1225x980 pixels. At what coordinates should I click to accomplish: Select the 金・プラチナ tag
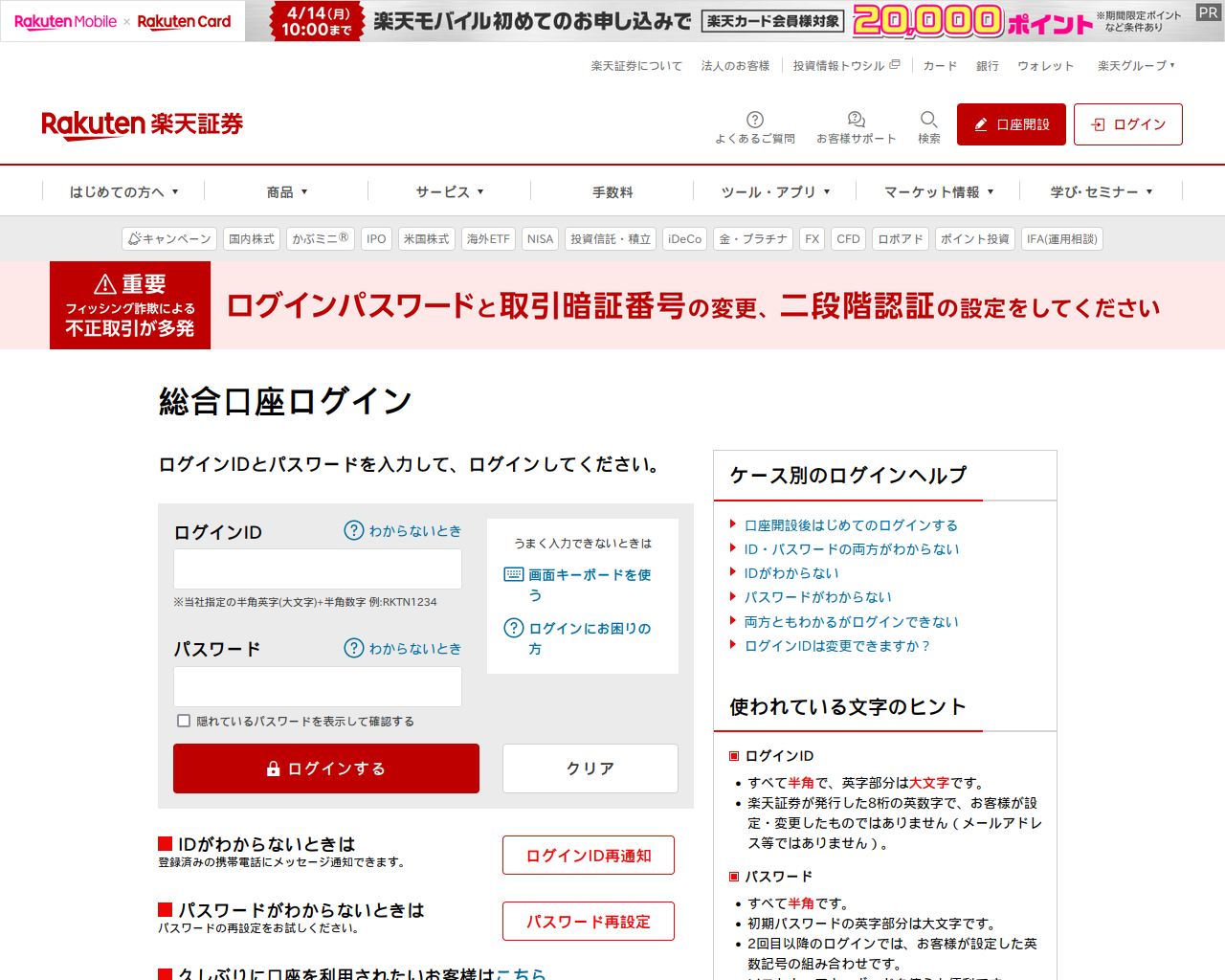tap(753, 238)
